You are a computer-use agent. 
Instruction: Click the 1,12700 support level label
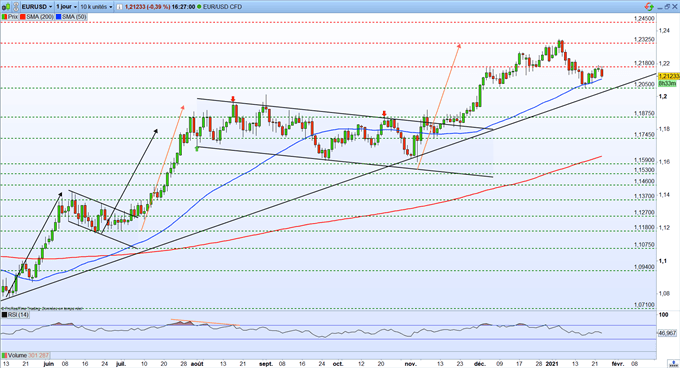(644, 213)
